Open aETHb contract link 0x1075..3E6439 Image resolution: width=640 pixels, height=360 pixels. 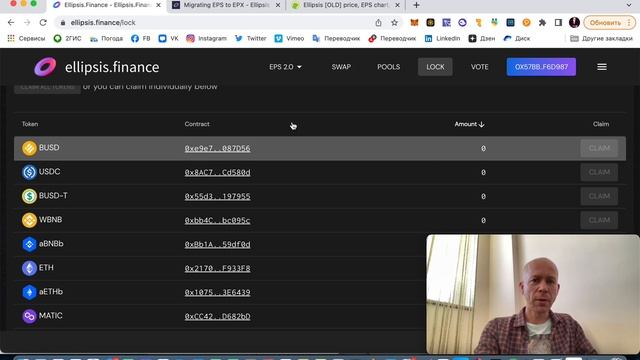click(217, 292)
